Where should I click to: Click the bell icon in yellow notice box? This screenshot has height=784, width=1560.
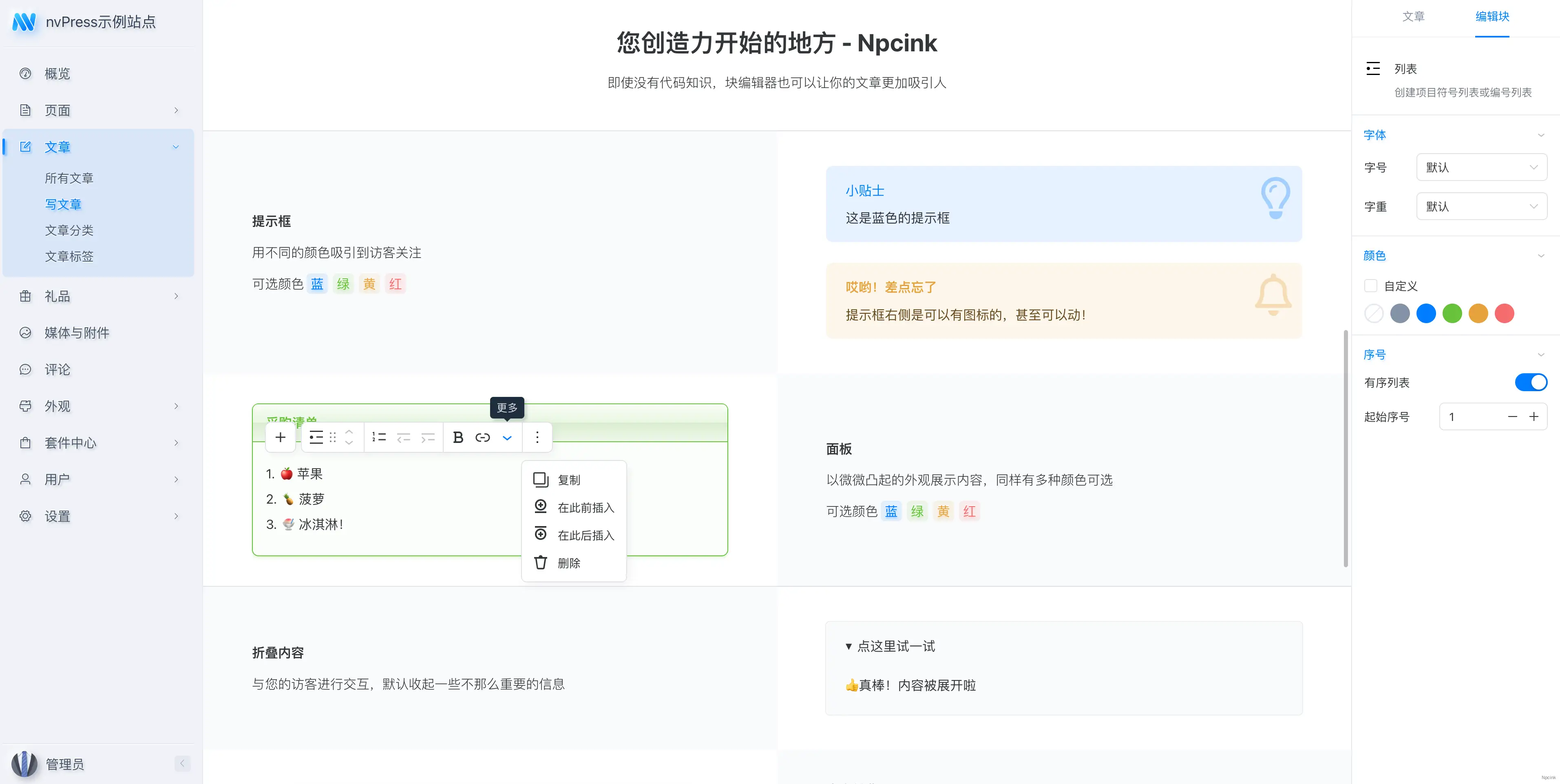pos(1273,295)
